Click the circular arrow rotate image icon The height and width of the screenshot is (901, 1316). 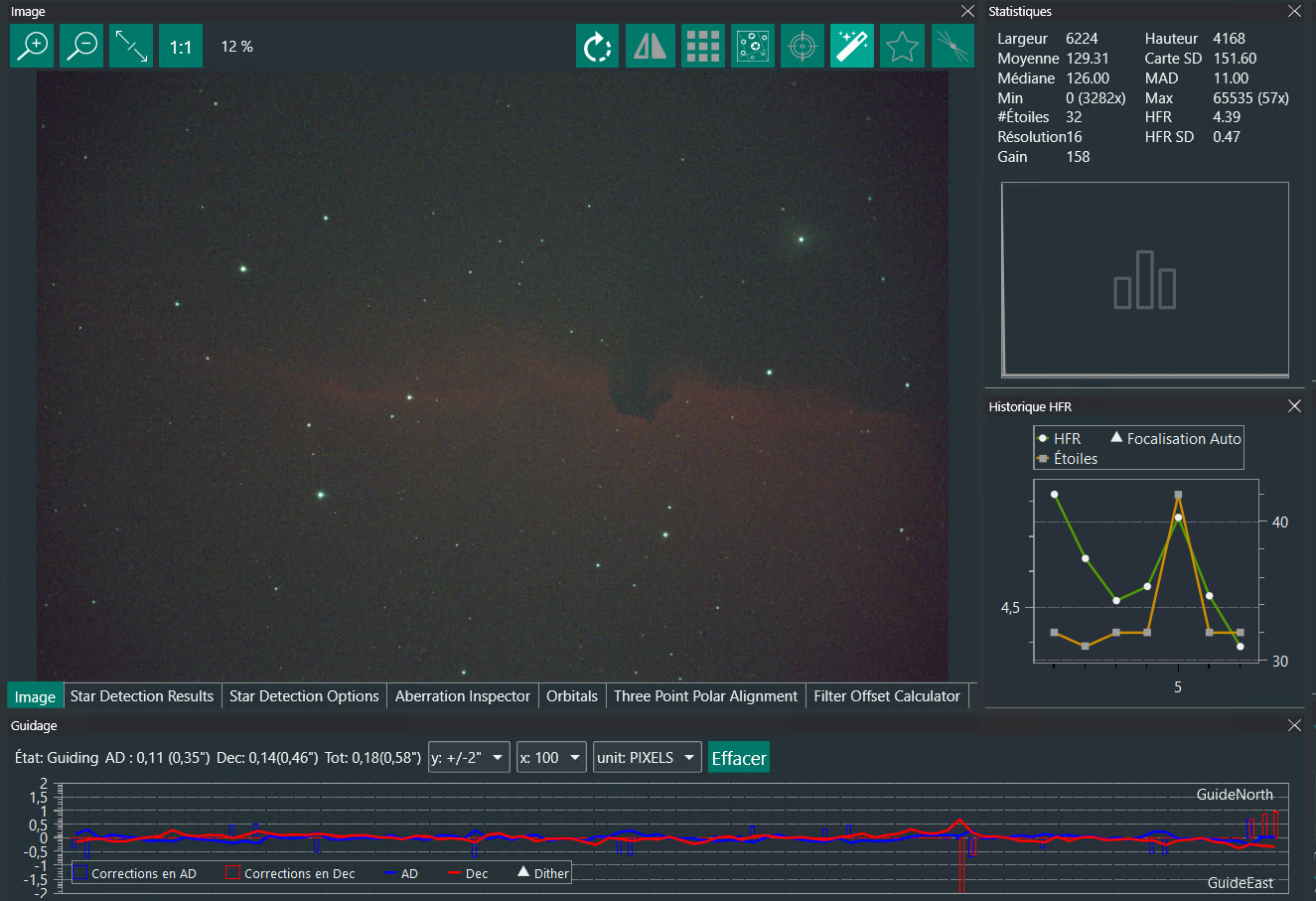pos(597,47)
